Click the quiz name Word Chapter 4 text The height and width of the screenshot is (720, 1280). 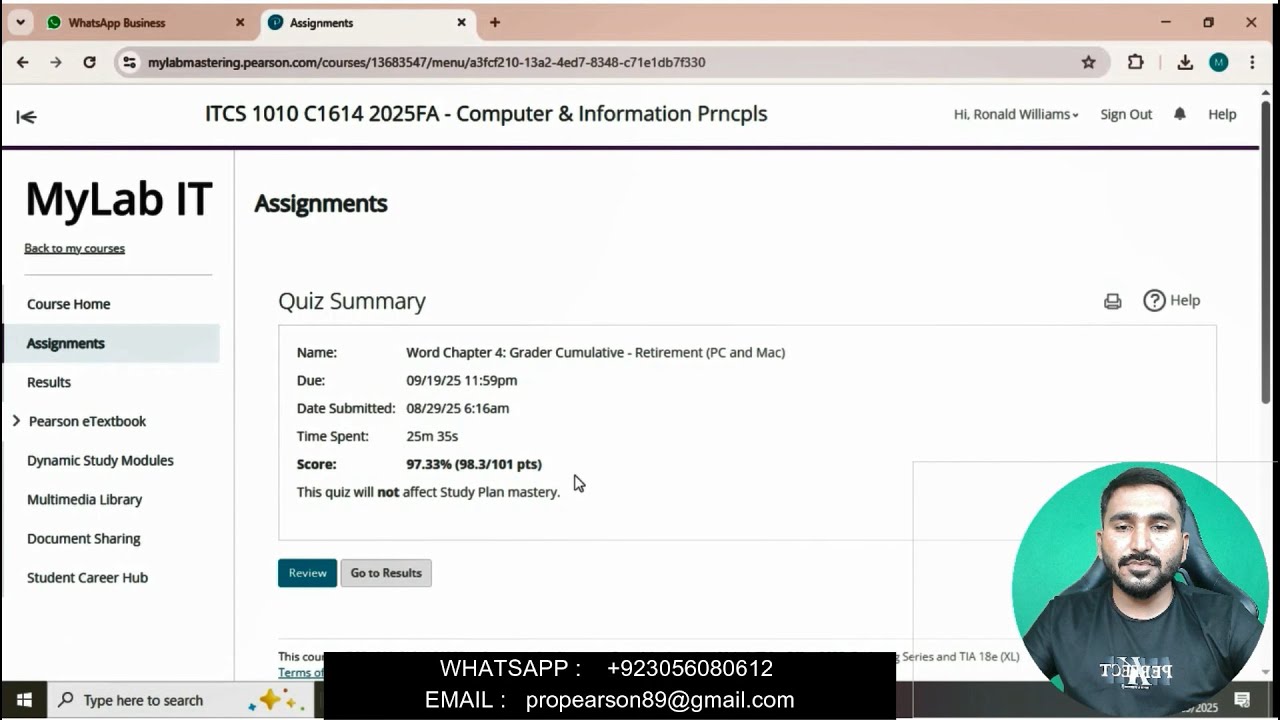click(595, 352)
